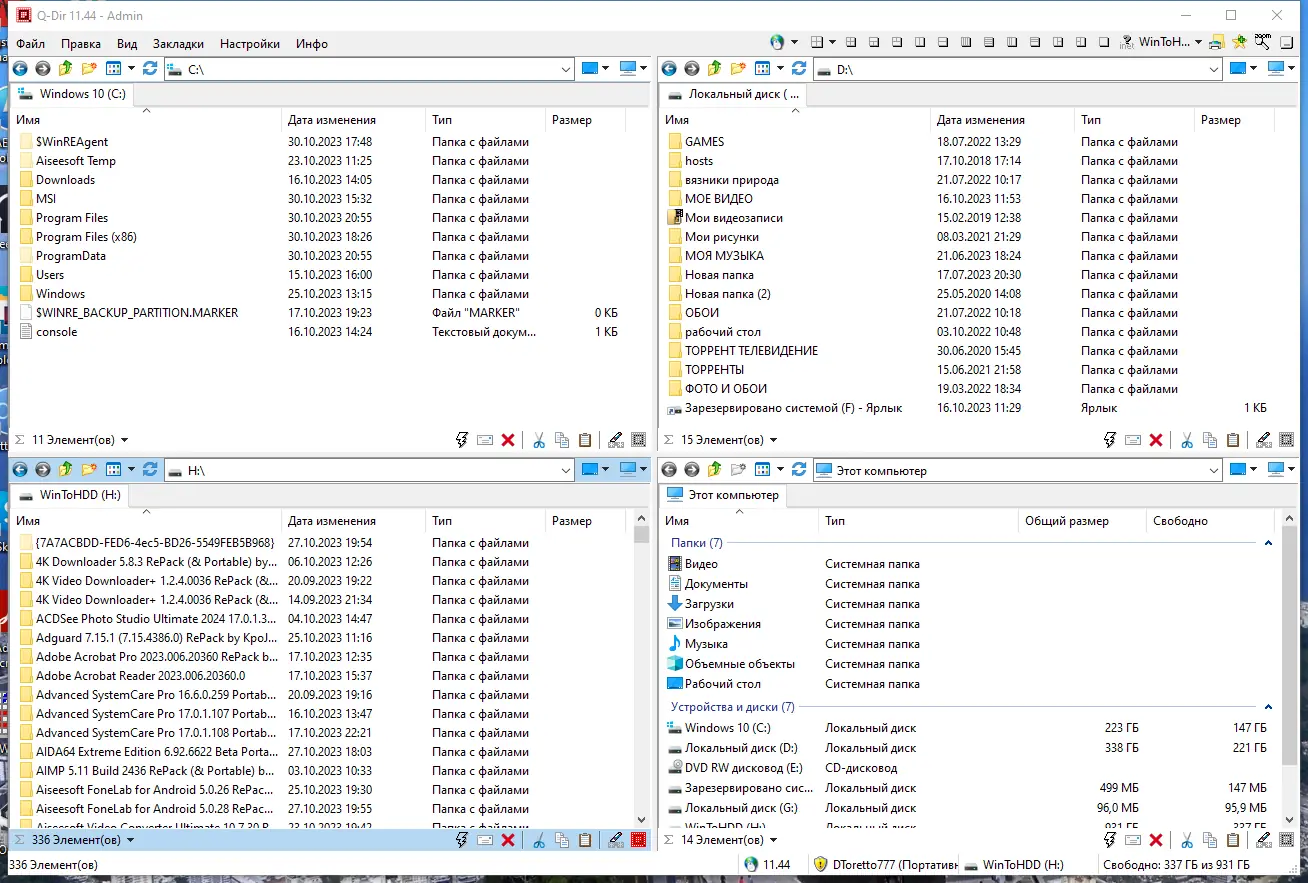Viewport: 1308px width, 883px height.
Task: Click the edit pencil icon under Этот компьютер pane
Action: pos(1264,840)
